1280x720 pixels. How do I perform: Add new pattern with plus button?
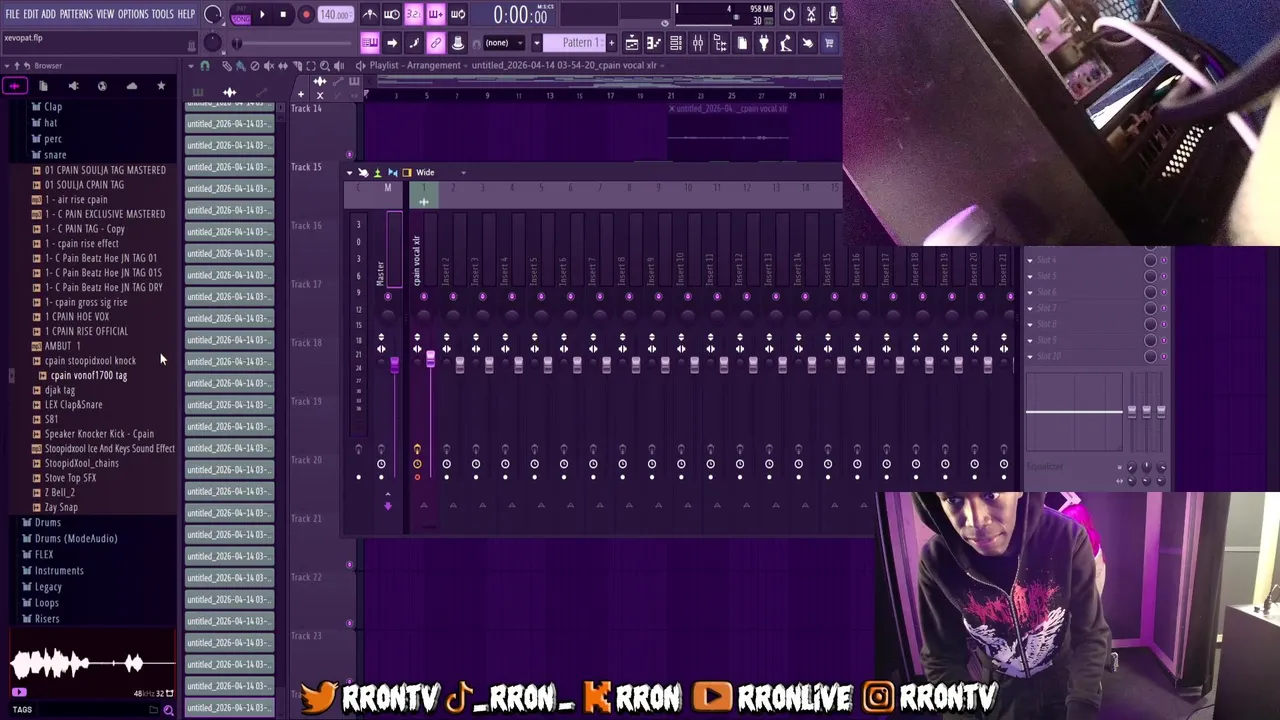612,43
